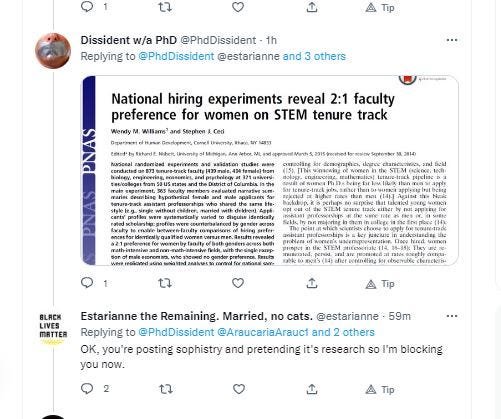Tip the Dissident w/a PhD author
Image resolution: width=501 pixels, height=419 pixels.
[380, 284]
